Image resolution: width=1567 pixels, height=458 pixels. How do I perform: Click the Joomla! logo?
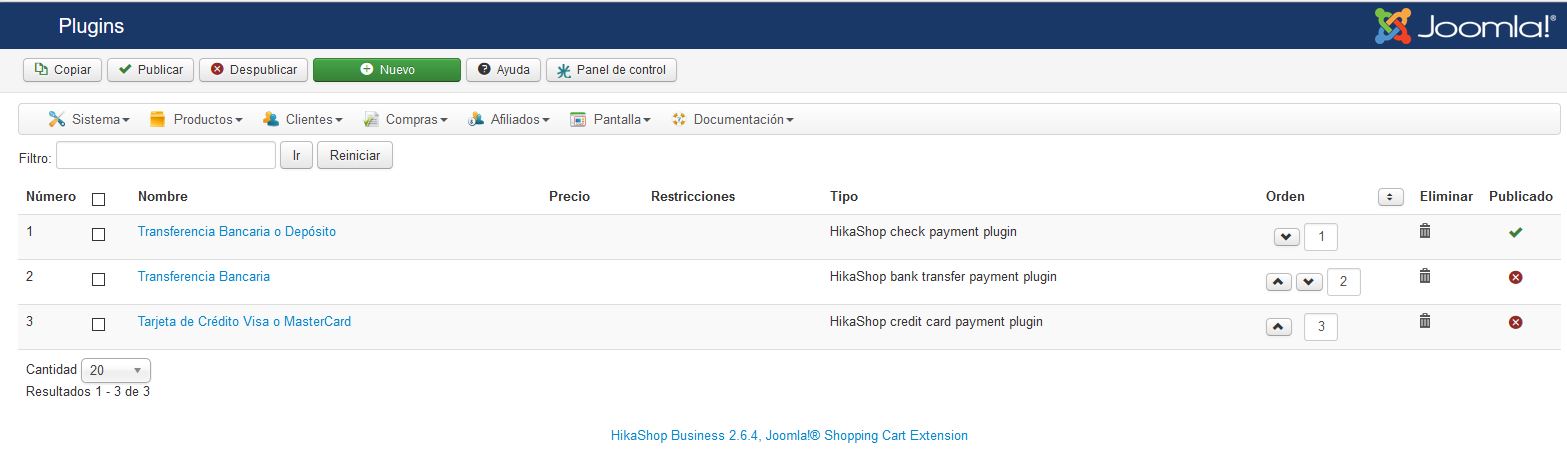coord(1466,26)
